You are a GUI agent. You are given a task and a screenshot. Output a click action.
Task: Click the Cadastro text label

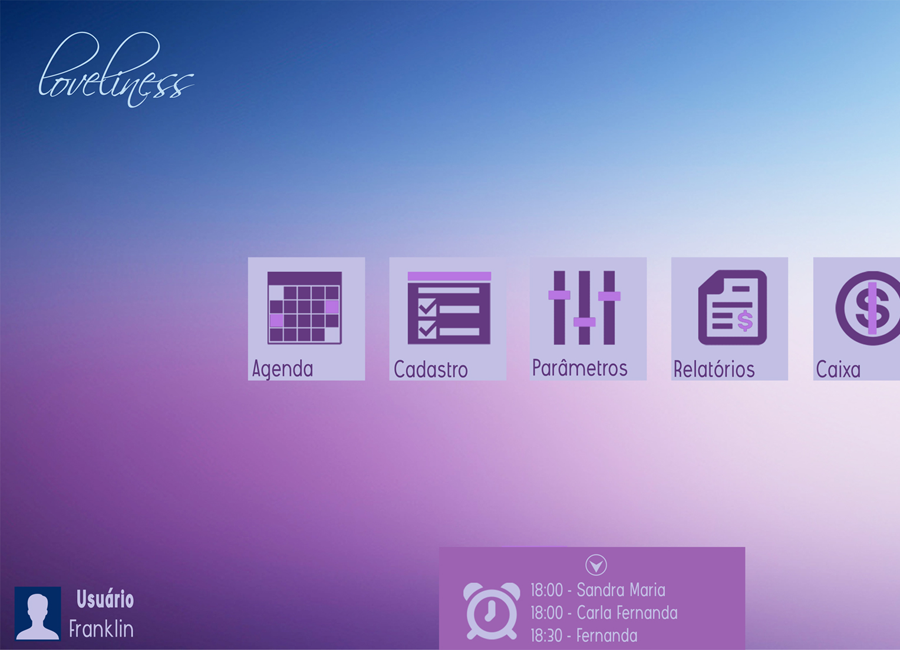point(430,370)
